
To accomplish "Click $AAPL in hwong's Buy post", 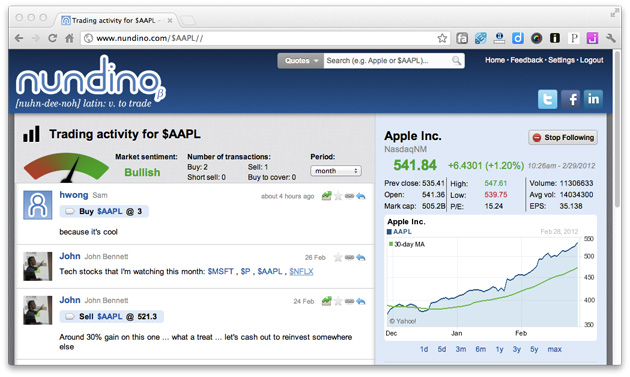I will pos(110,211).
